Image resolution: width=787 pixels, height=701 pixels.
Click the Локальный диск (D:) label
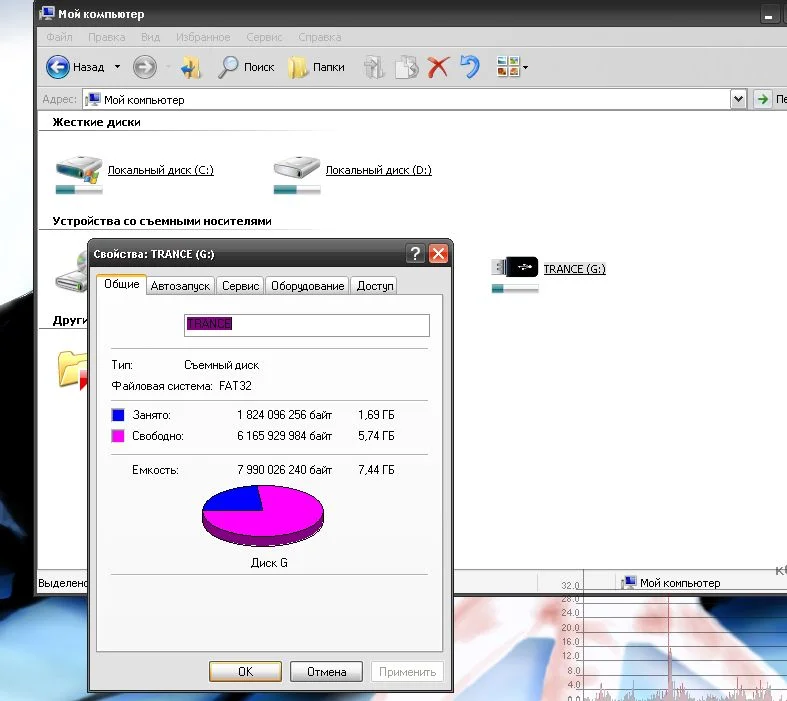[378, 170]
